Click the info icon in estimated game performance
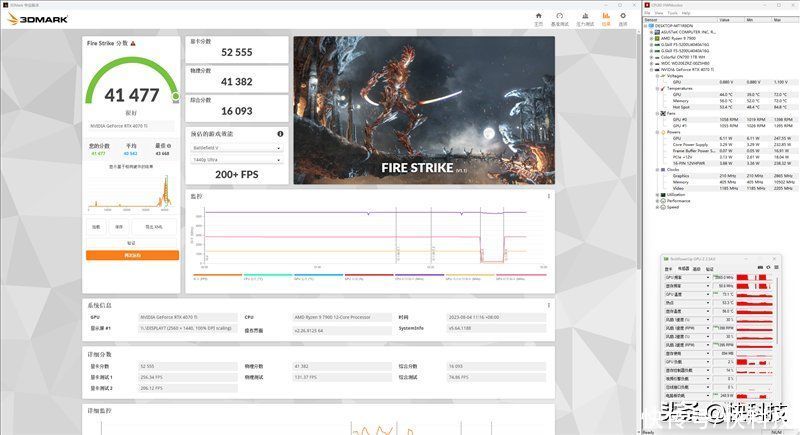The image size is (800, 435). (x=280, y=134)
